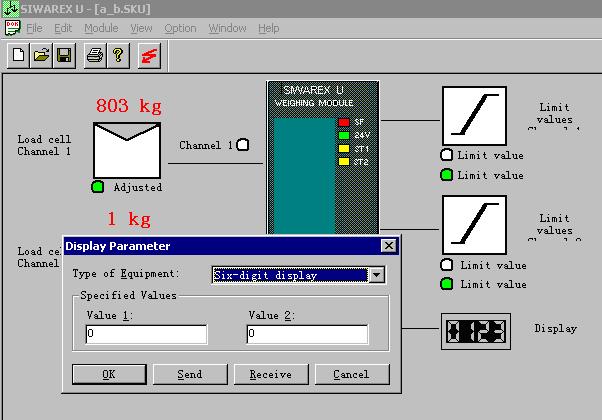Click the Load cell Channel 1 label
Viewport: 602px width, 420px height.
(44, 145)
